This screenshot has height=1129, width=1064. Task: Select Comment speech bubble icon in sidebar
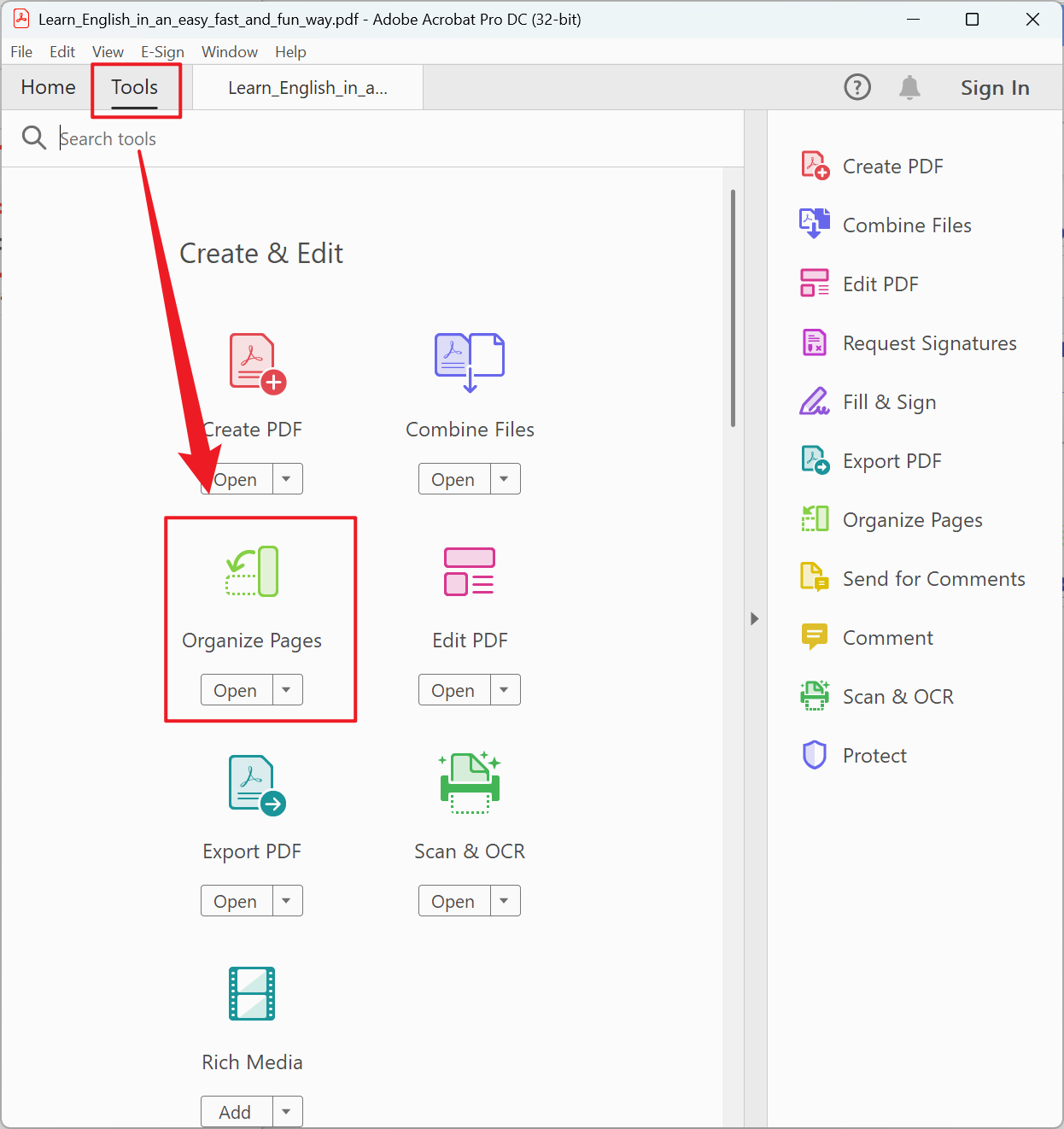point(815,637)
